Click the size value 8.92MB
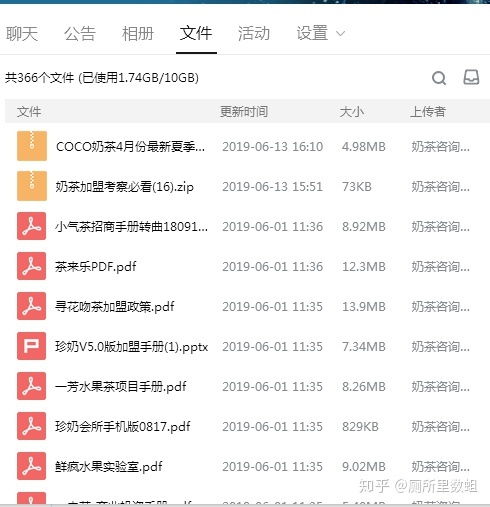Screen dimensions: 490x507 click(364, 227)
